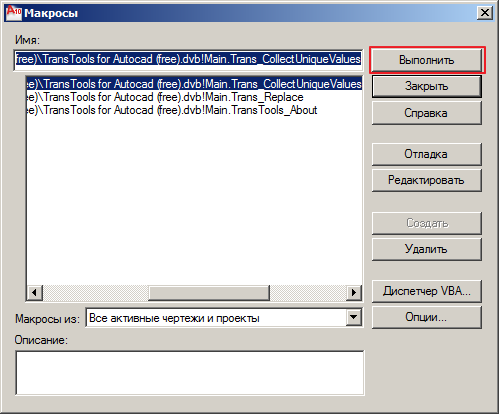Click the Редактировать button
This screenshot has width=499, height=414.
(427, 180)
